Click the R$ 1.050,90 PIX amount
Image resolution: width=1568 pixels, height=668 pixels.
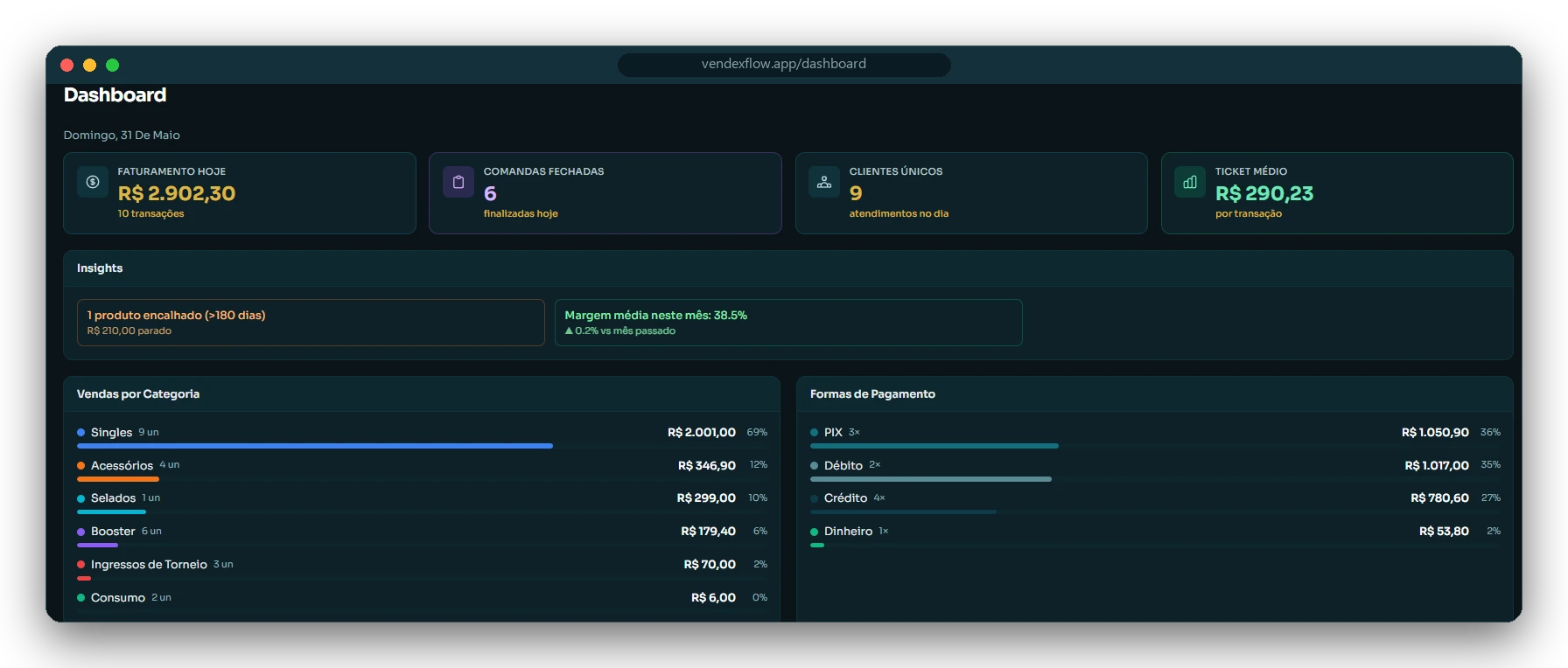(1435, 432)
